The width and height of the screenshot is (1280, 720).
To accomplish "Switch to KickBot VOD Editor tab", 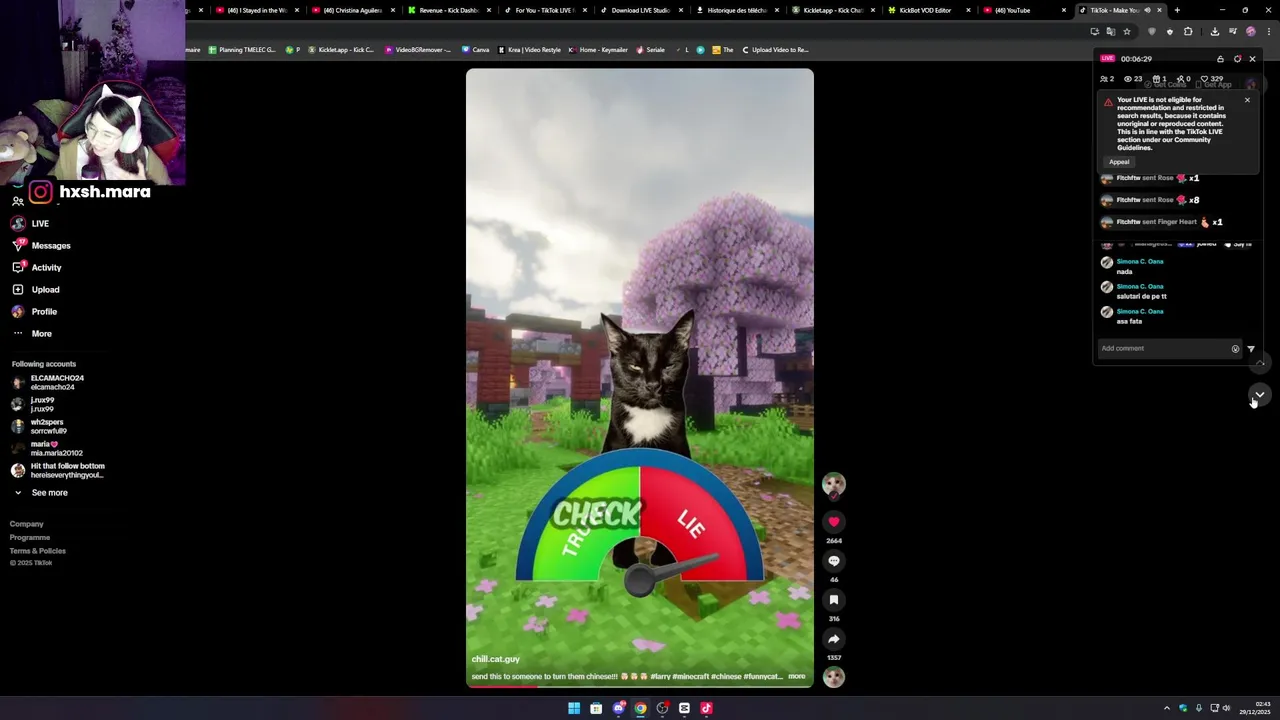I will click(929, 10).
